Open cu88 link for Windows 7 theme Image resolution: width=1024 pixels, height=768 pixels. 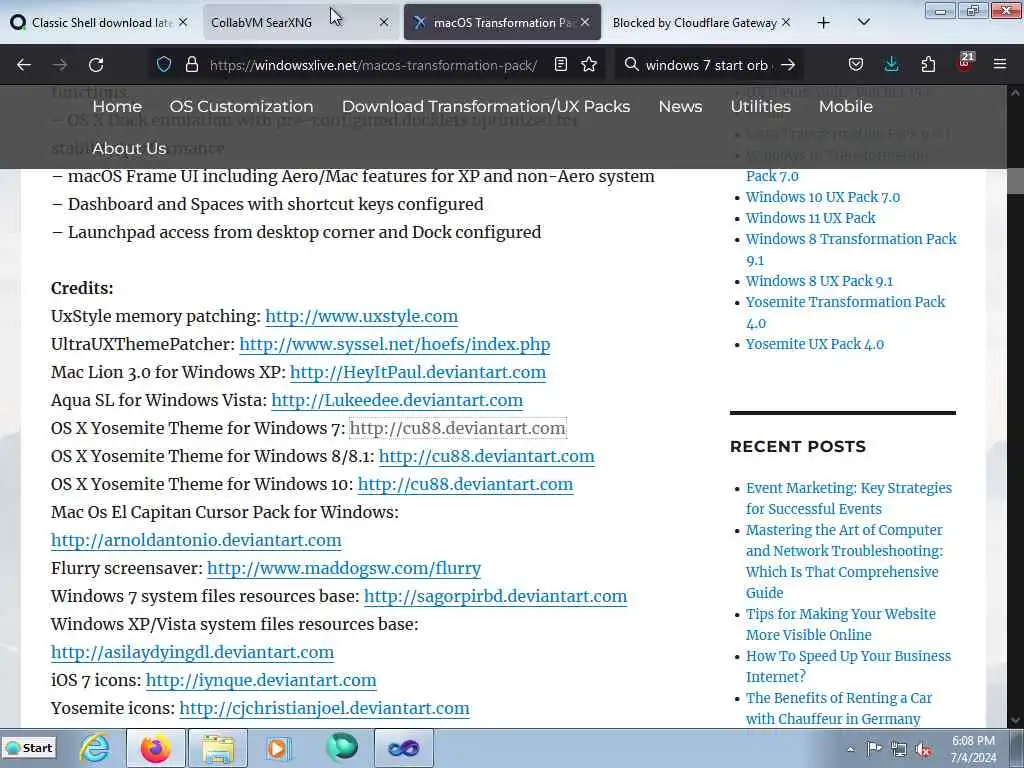click(x=458, y=428)
